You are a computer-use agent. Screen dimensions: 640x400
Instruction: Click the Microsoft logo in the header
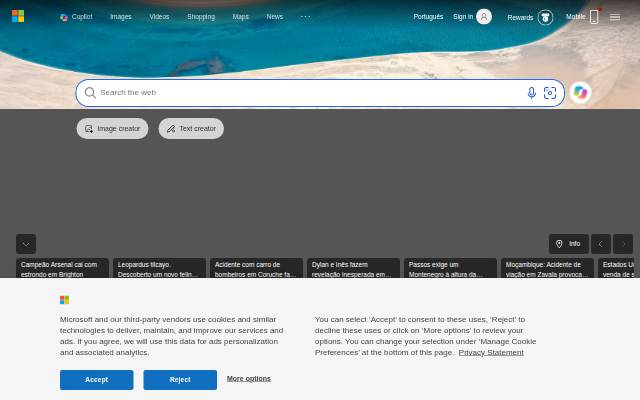coord(18,16)
